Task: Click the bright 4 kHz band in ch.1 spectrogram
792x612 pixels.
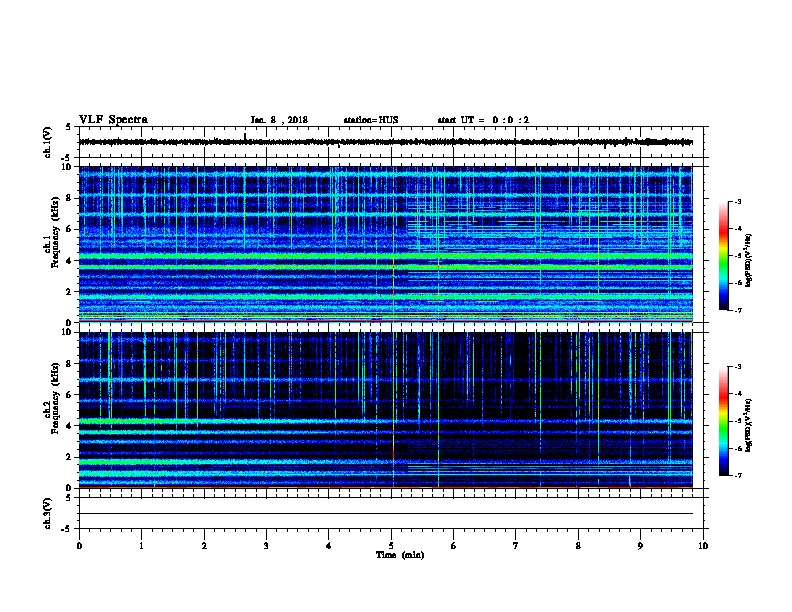Action: tap(386, 257)
